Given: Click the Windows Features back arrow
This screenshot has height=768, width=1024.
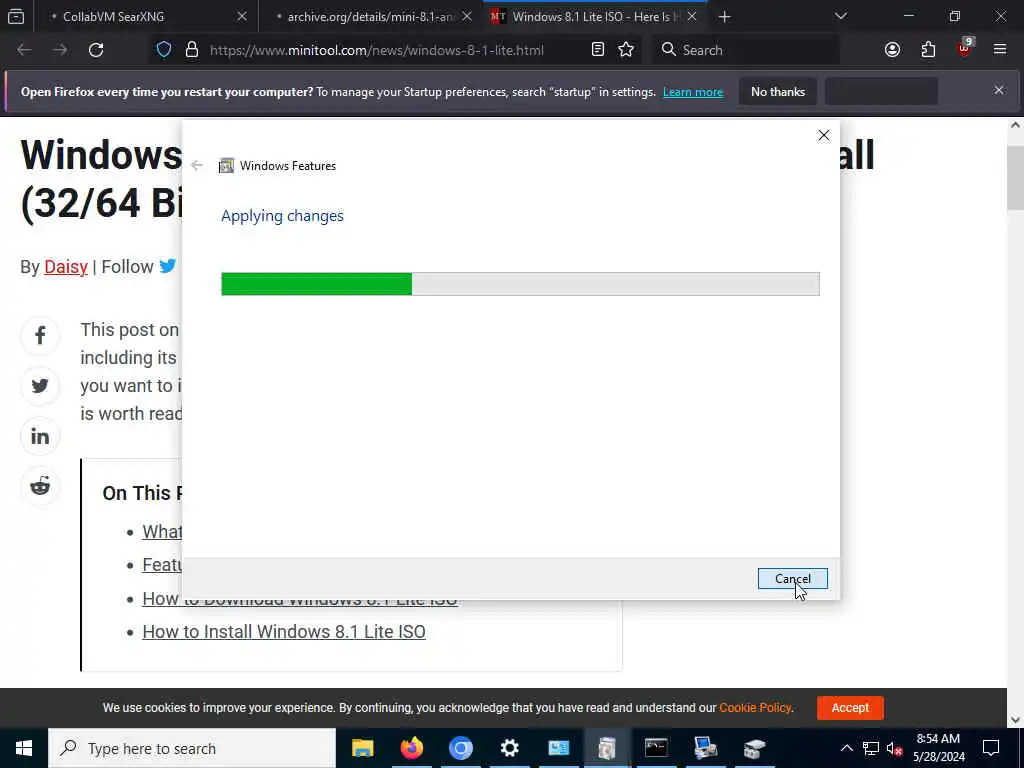Looking at the screenshot, I should click(x=197, y=165).
